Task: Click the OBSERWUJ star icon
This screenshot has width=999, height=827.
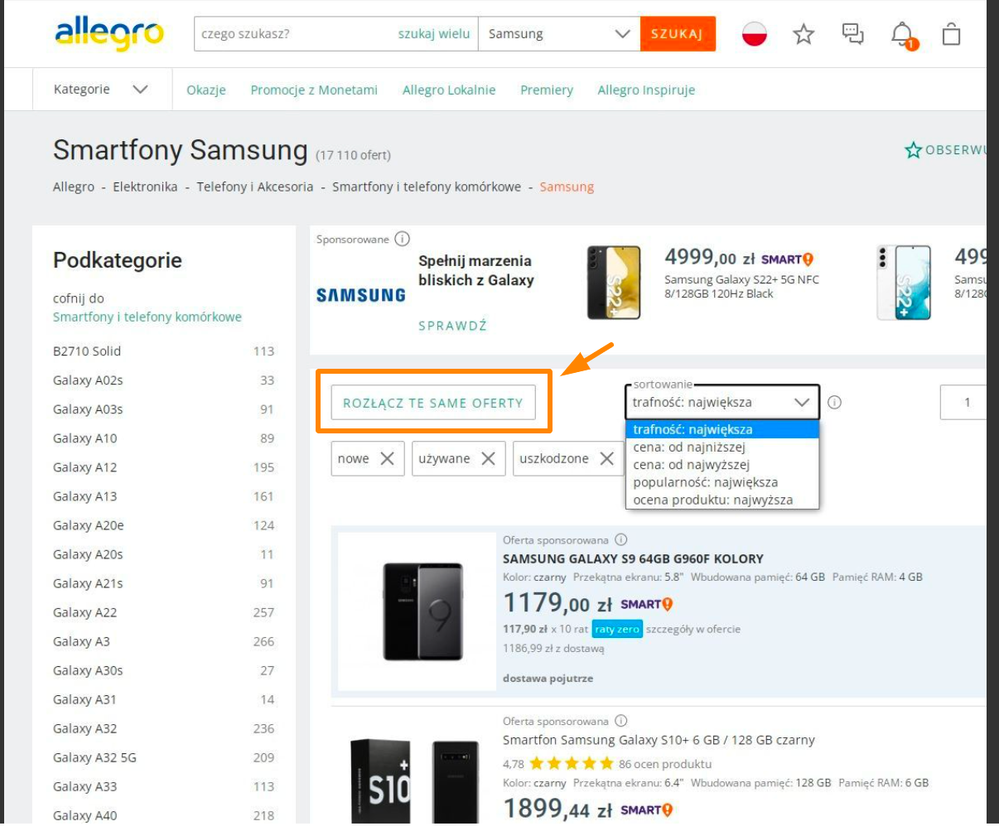Action: tap(913, 150)
